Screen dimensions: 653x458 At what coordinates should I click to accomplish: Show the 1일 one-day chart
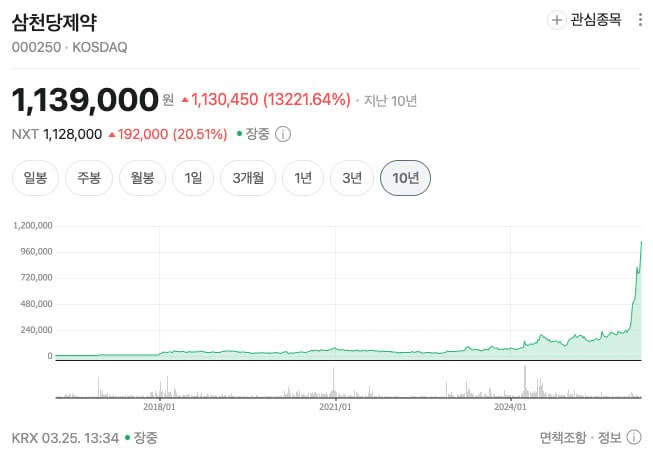pyautogui.click(x=193, y=179)
